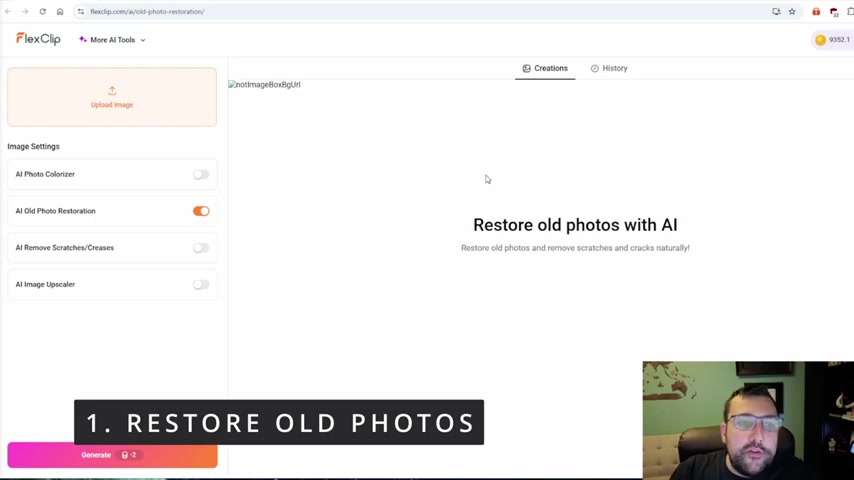Click the FlexClip logo
This screenshot has width=854, height=480.
(x=38, y=39)
